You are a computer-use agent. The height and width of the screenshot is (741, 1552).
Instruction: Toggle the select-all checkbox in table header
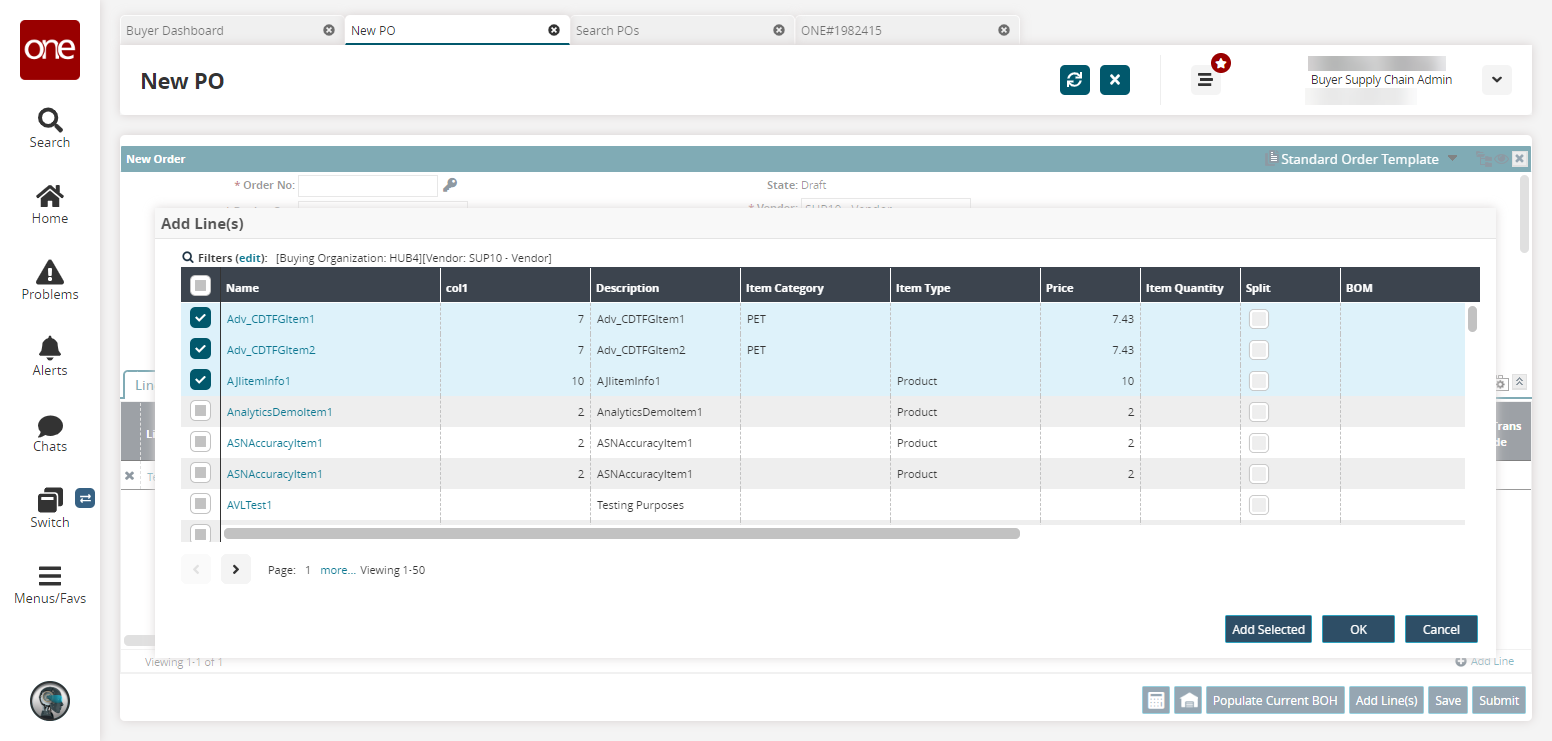pos(200,286)
